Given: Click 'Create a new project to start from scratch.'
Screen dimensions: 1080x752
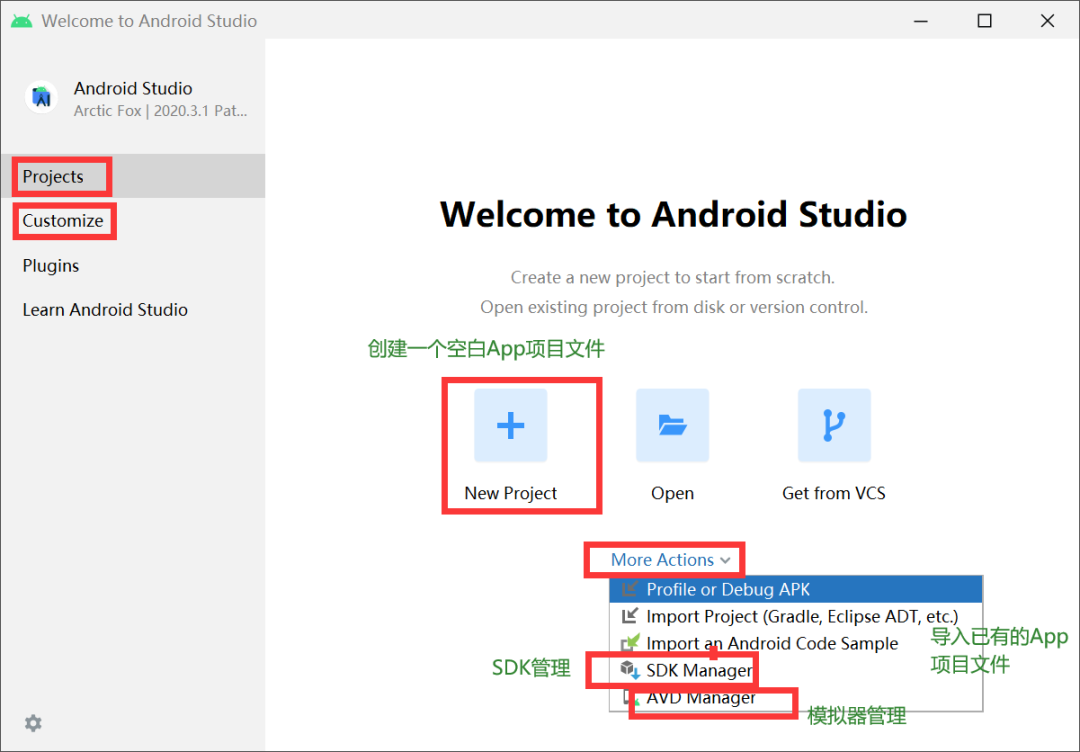Looking at the screenshot, I should tap(672, 278).
